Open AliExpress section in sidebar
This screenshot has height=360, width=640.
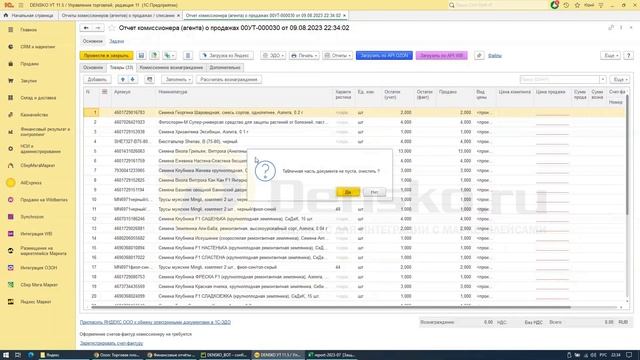pos(31,183)
